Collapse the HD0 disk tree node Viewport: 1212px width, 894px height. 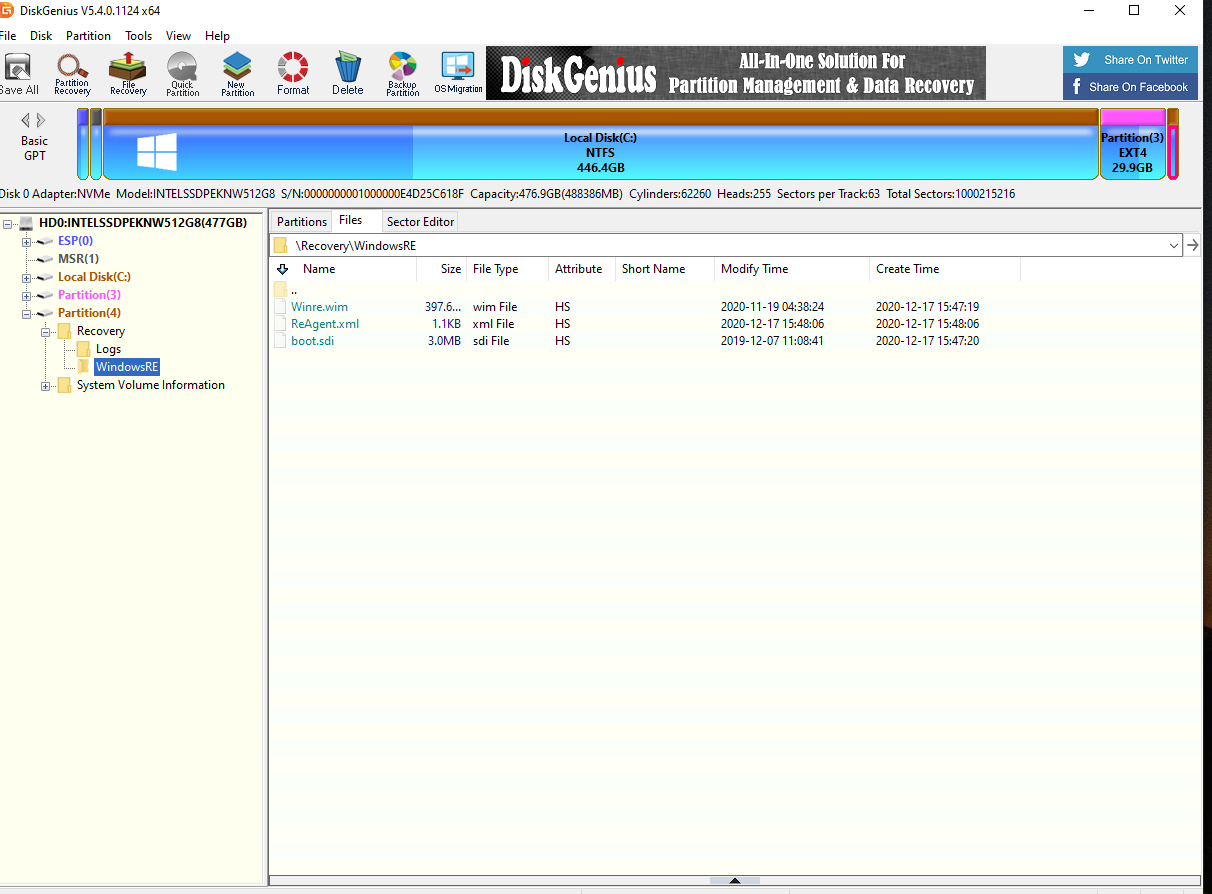pos(8,223)
